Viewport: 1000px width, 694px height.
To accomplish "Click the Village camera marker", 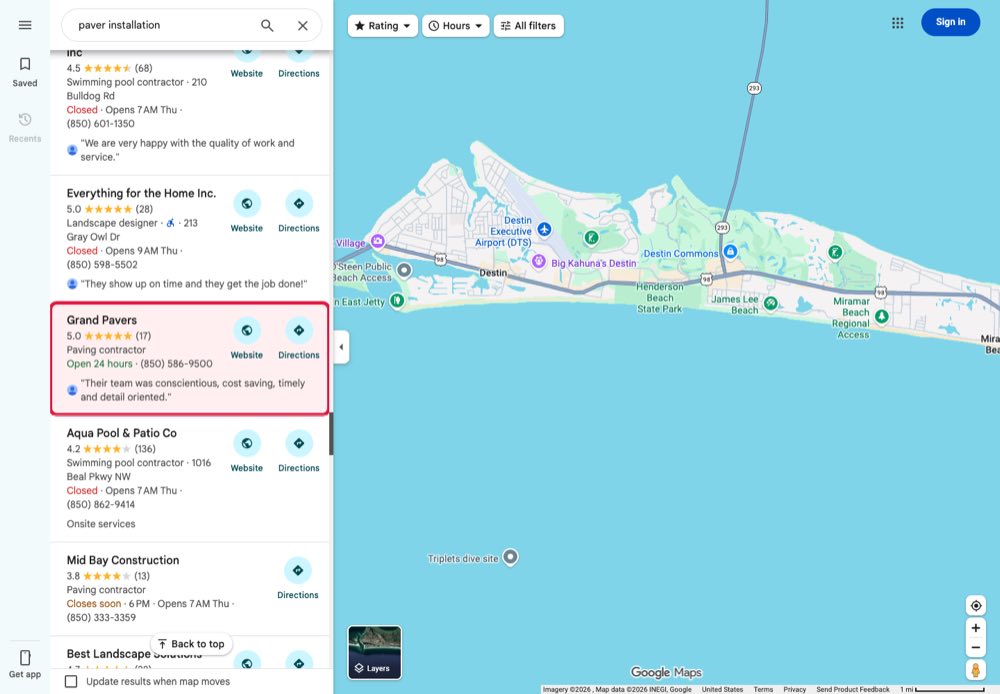I will point(378,240).
